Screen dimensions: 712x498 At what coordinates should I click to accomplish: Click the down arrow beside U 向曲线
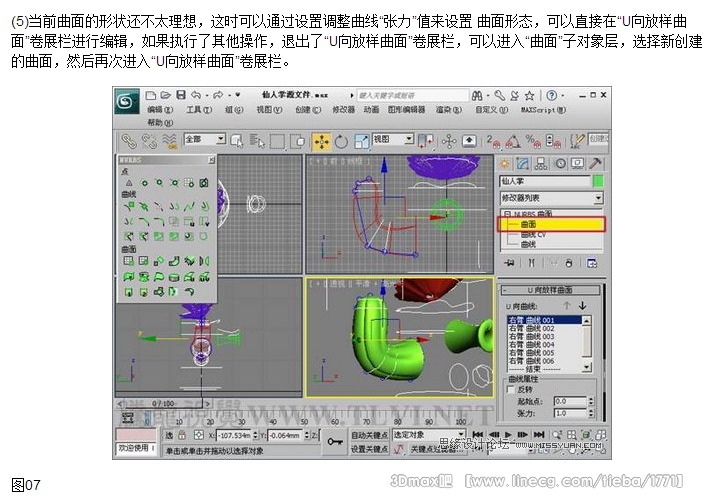click(x=582, y=306)
